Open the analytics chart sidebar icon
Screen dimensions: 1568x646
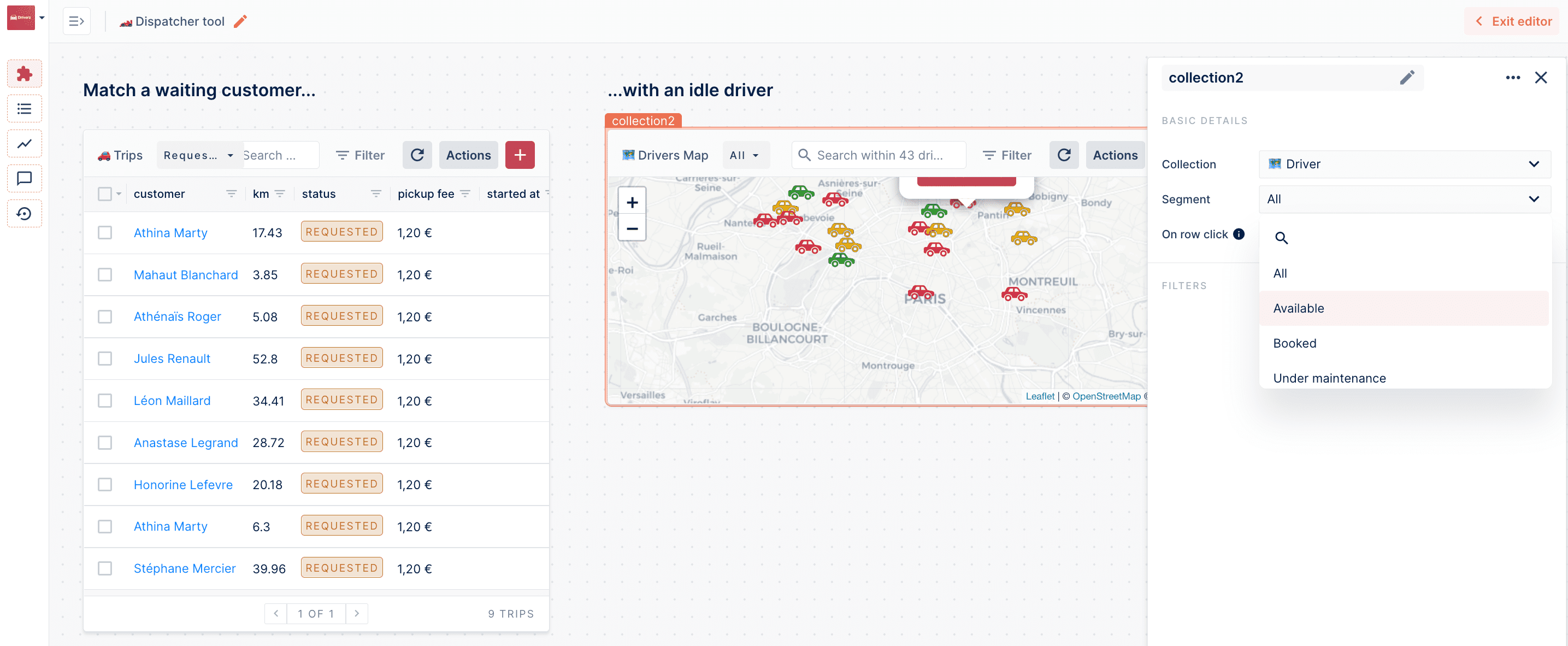point(25,144)
